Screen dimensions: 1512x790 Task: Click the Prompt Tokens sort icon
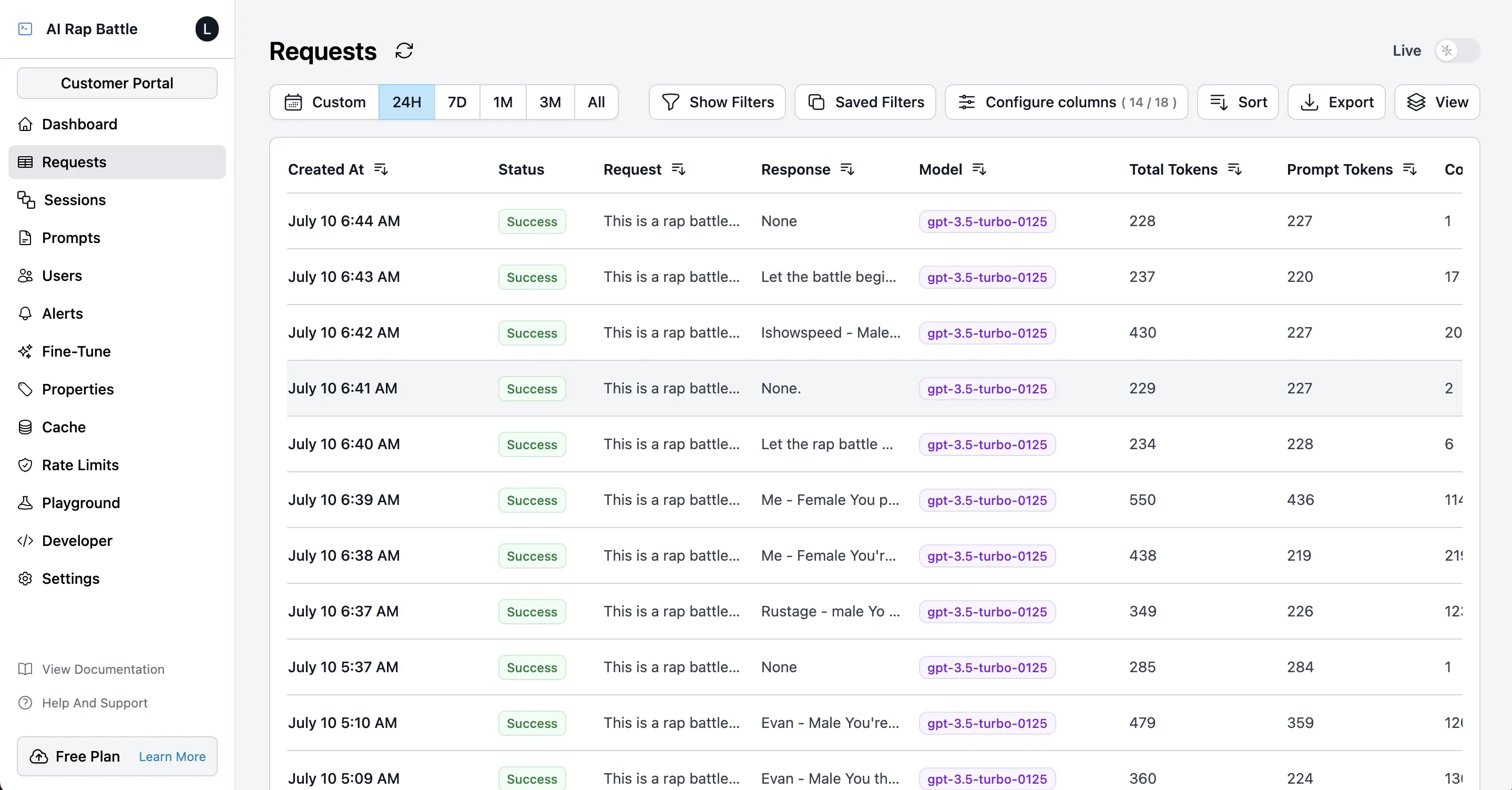click(x=1410, y=169)
